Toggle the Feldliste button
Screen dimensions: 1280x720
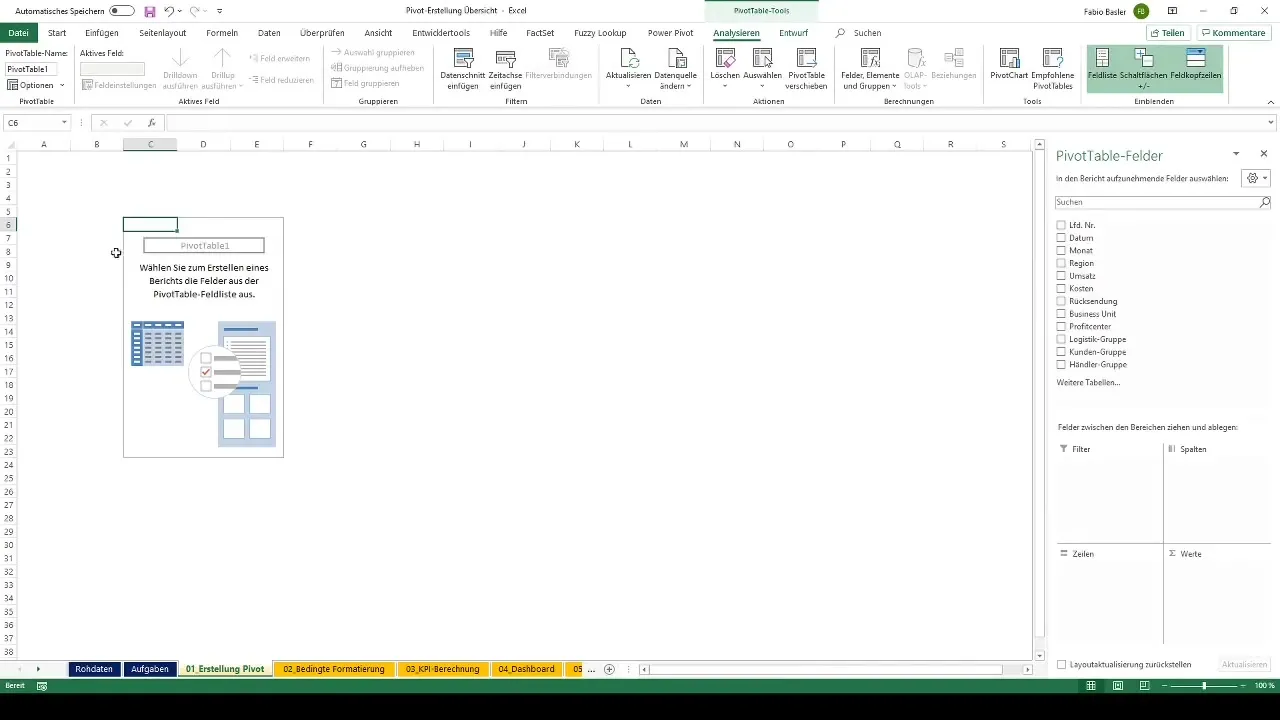point(1102,68)
